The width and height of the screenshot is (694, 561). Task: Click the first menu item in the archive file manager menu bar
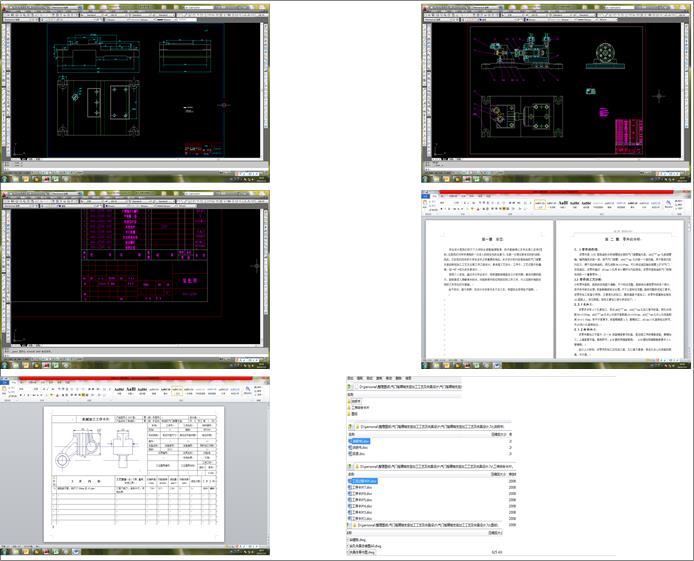pos(350,378)
